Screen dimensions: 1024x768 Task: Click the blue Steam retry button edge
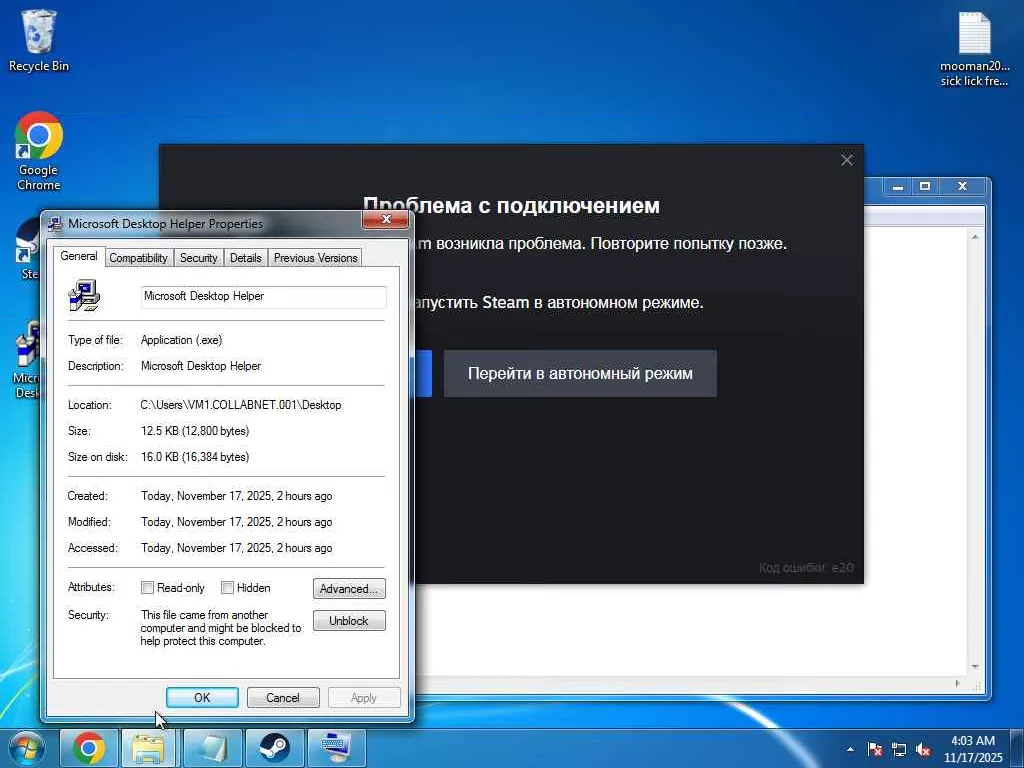coord(423,374)
